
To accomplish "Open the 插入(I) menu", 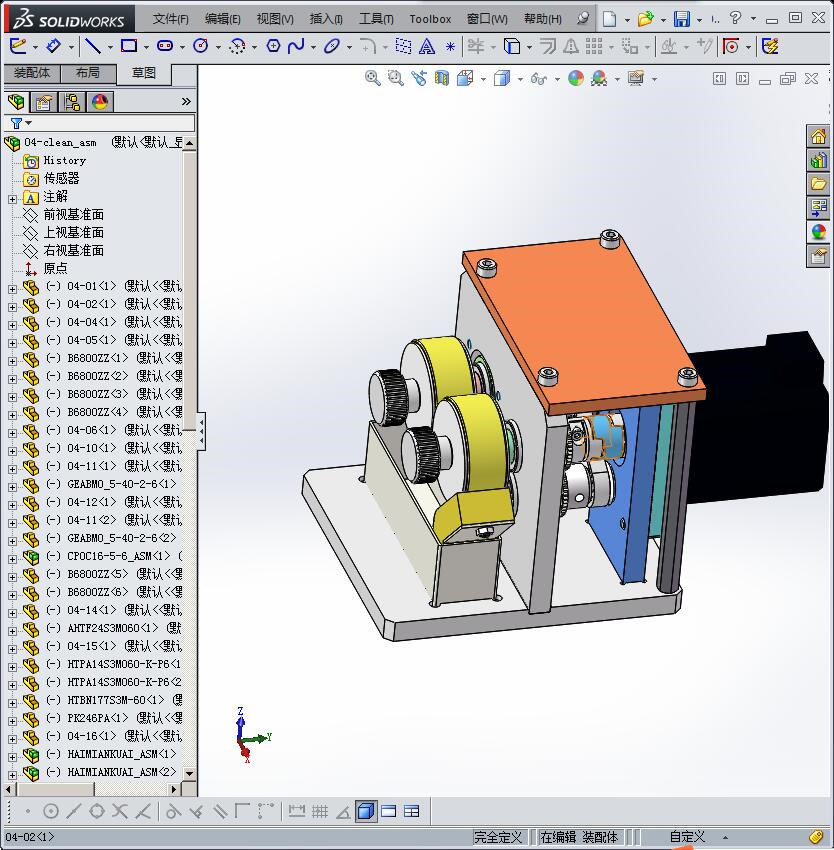I will pyautogui.click(x=326, y=19).
